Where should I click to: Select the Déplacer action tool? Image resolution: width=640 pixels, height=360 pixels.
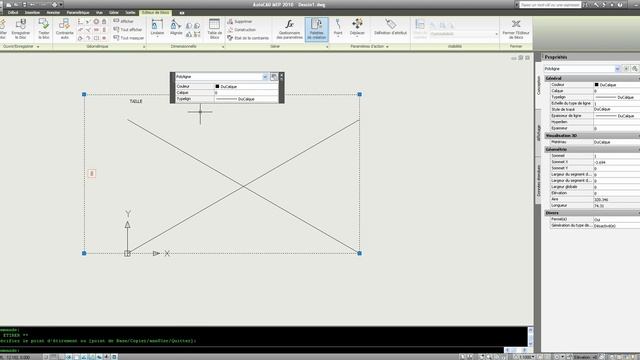pyautogui.click(x=357, y=27)
